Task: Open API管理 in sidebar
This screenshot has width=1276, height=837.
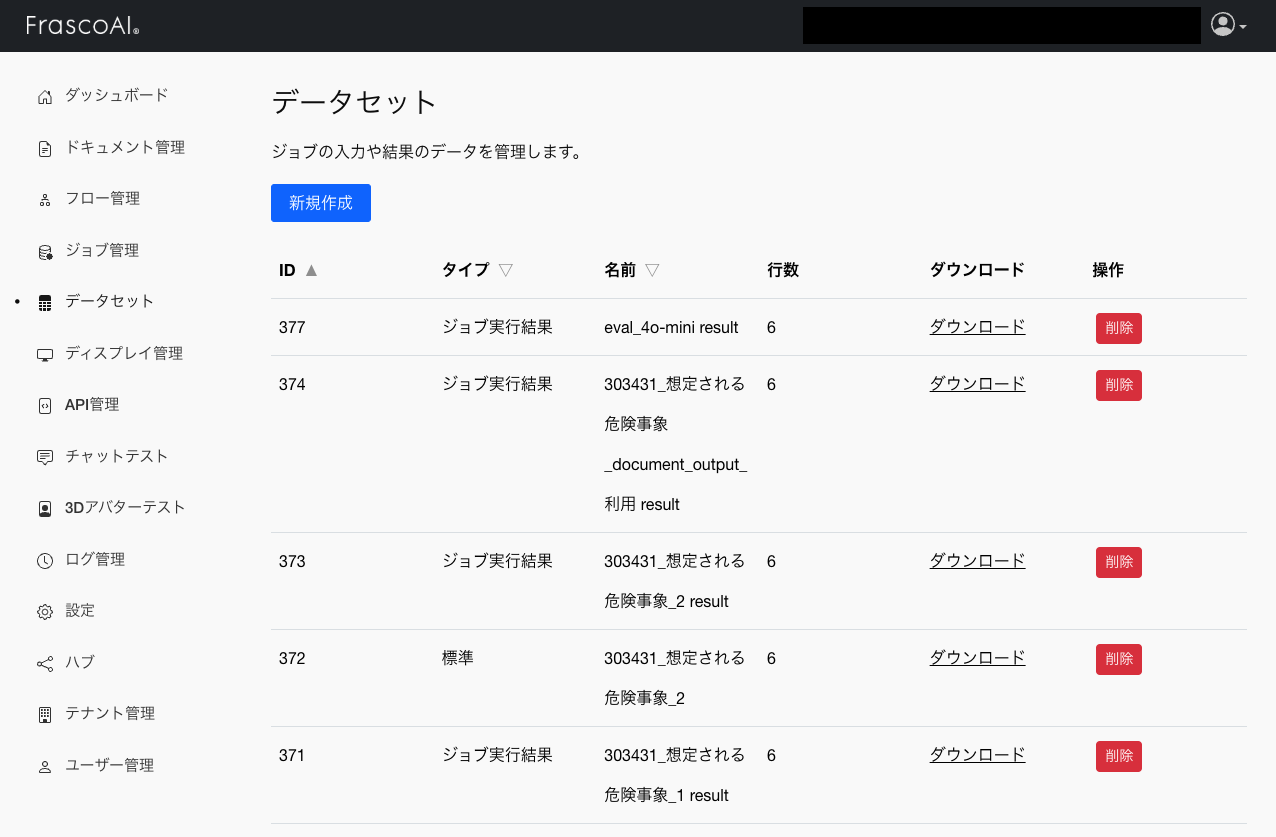Action: 92,404
